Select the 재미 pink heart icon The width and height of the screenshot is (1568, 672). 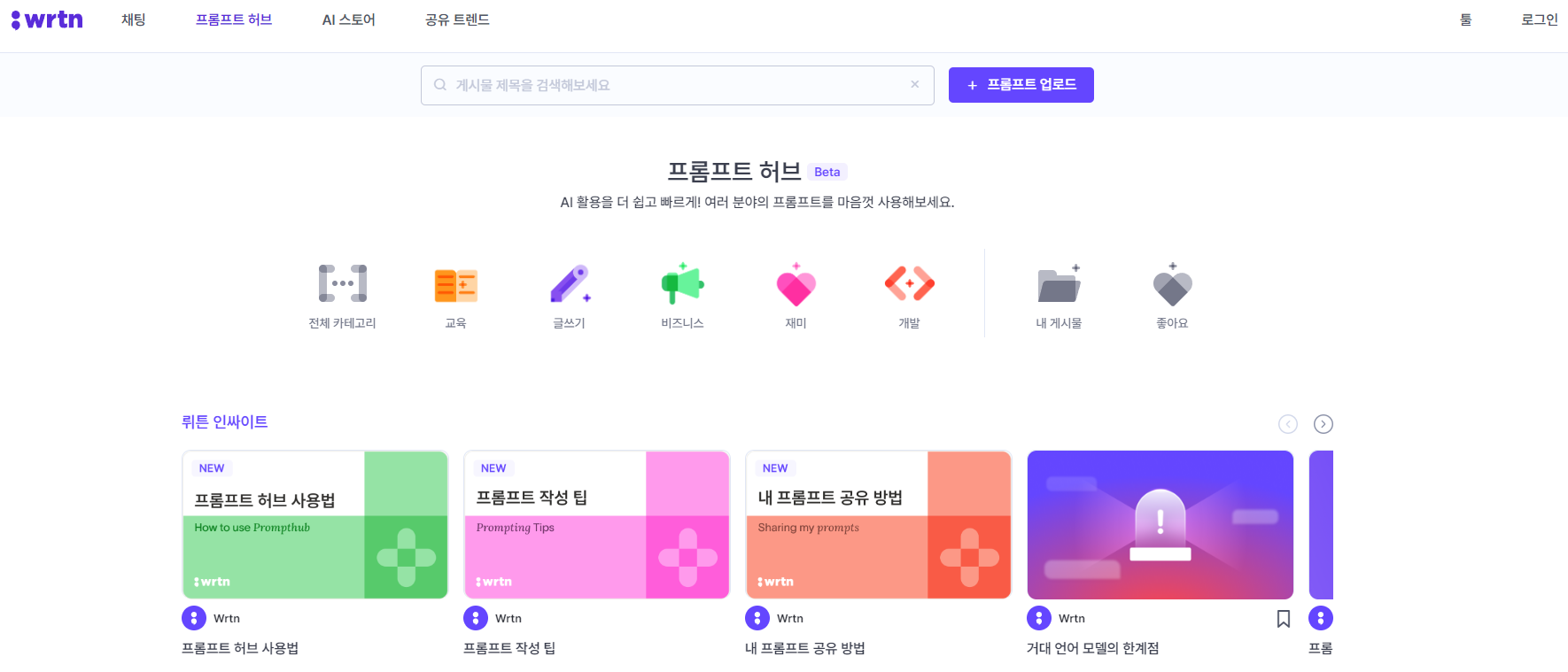[796, 284]
